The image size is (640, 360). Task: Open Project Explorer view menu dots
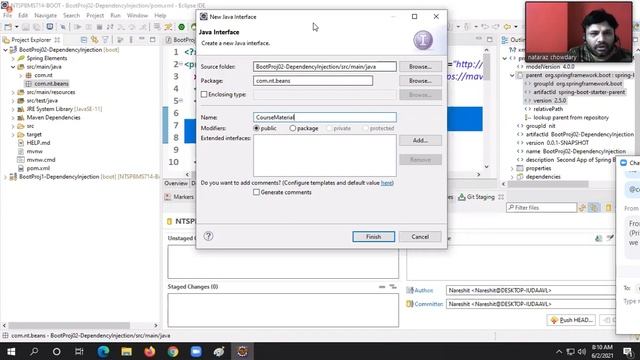point(131,40)
